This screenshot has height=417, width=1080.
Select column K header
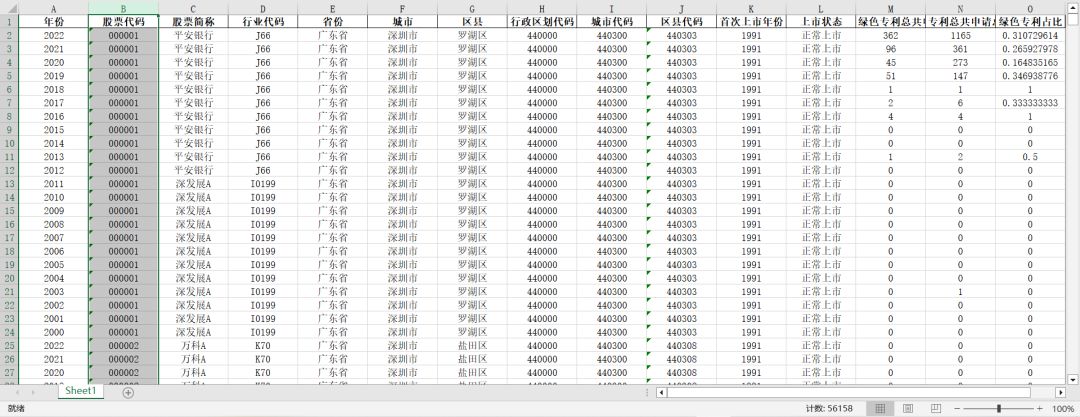751,9
